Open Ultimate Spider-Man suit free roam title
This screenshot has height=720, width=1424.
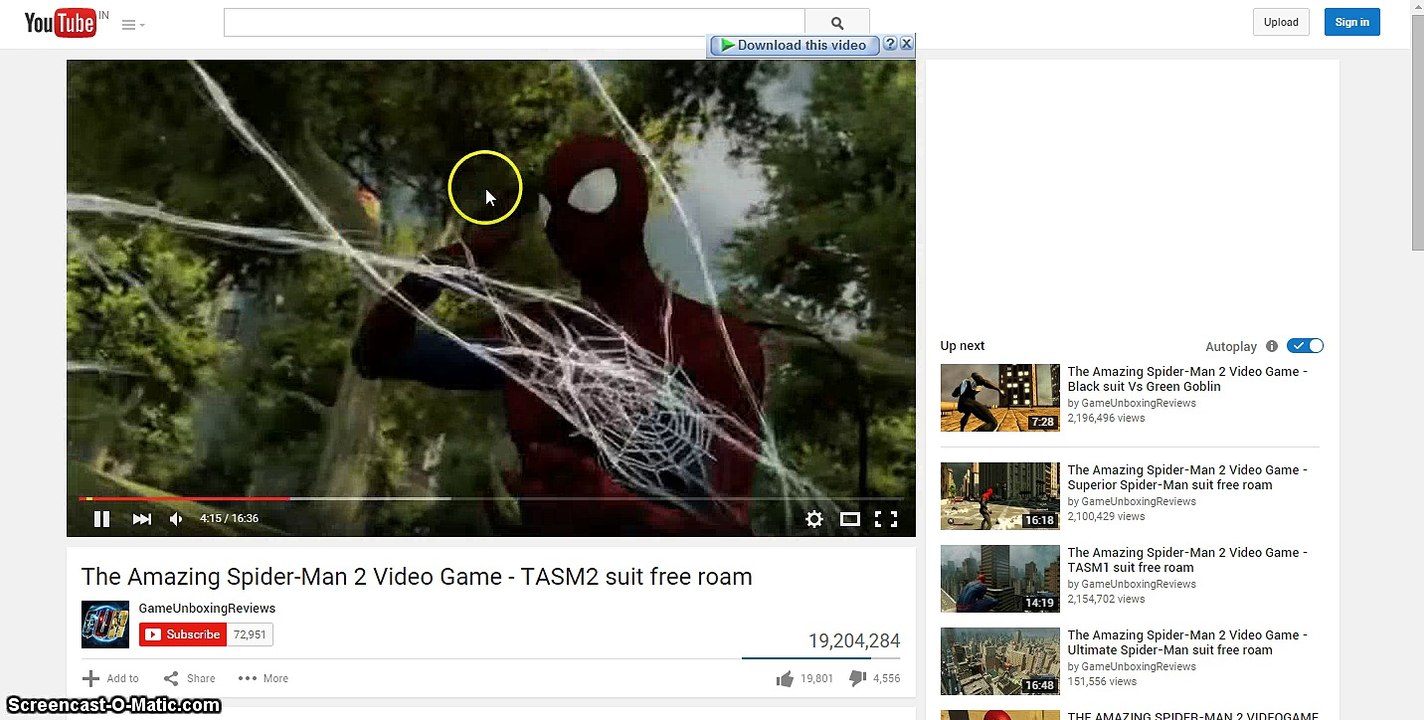1187,642
